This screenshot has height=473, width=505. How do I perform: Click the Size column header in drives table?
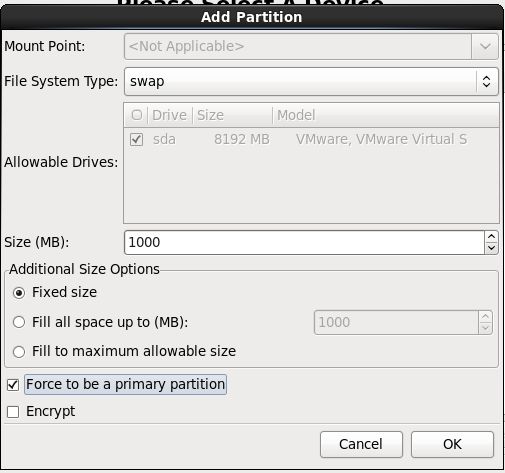click(232, 115)
